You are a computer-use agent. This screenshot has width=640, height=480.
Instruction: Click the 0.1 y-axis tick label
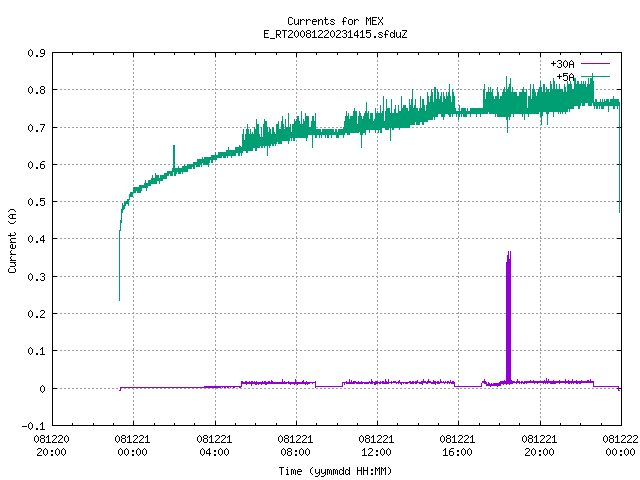tap(36, 351)
